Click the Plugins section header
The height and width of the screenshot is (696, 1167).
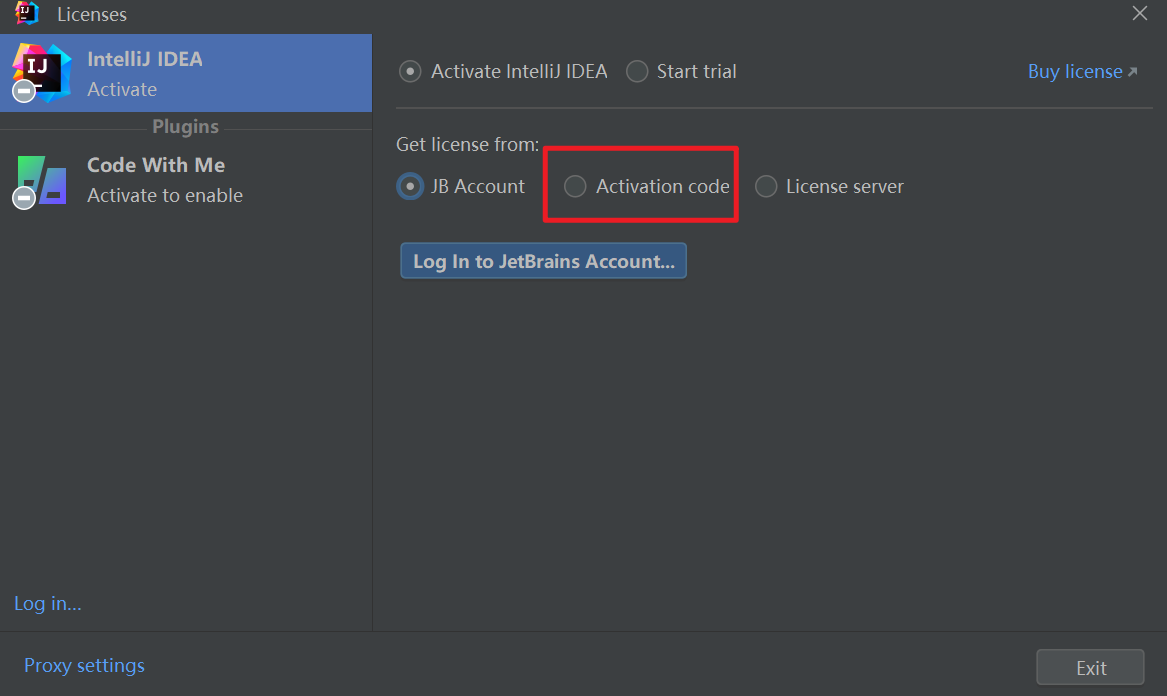coord(185,127)
